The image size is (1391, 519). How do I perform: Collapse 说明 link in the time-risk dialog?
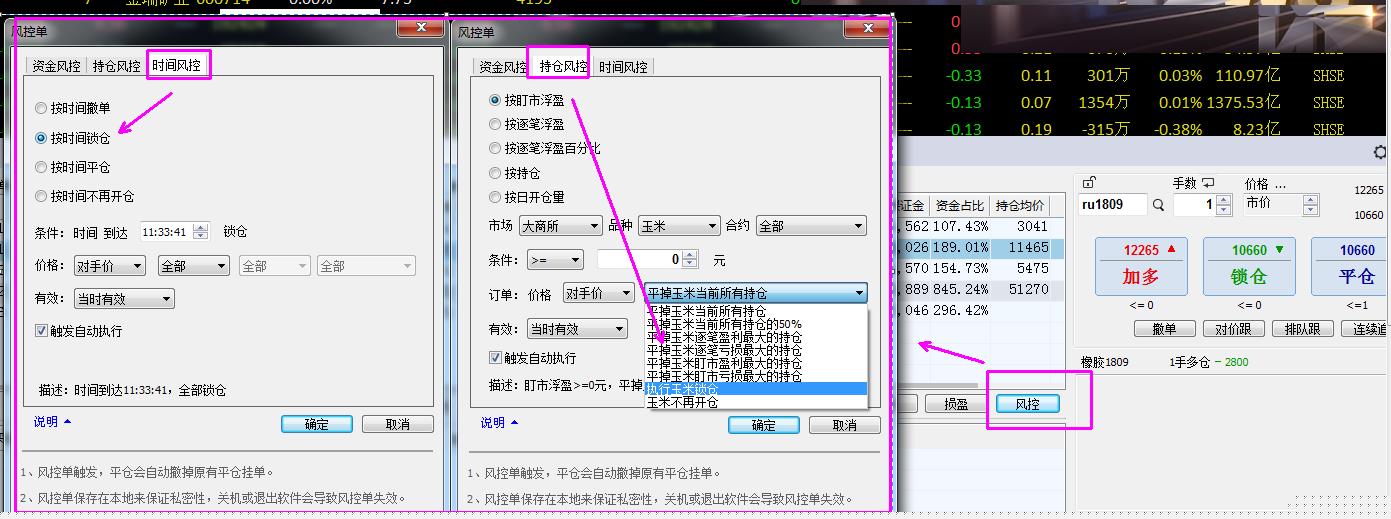53,422
